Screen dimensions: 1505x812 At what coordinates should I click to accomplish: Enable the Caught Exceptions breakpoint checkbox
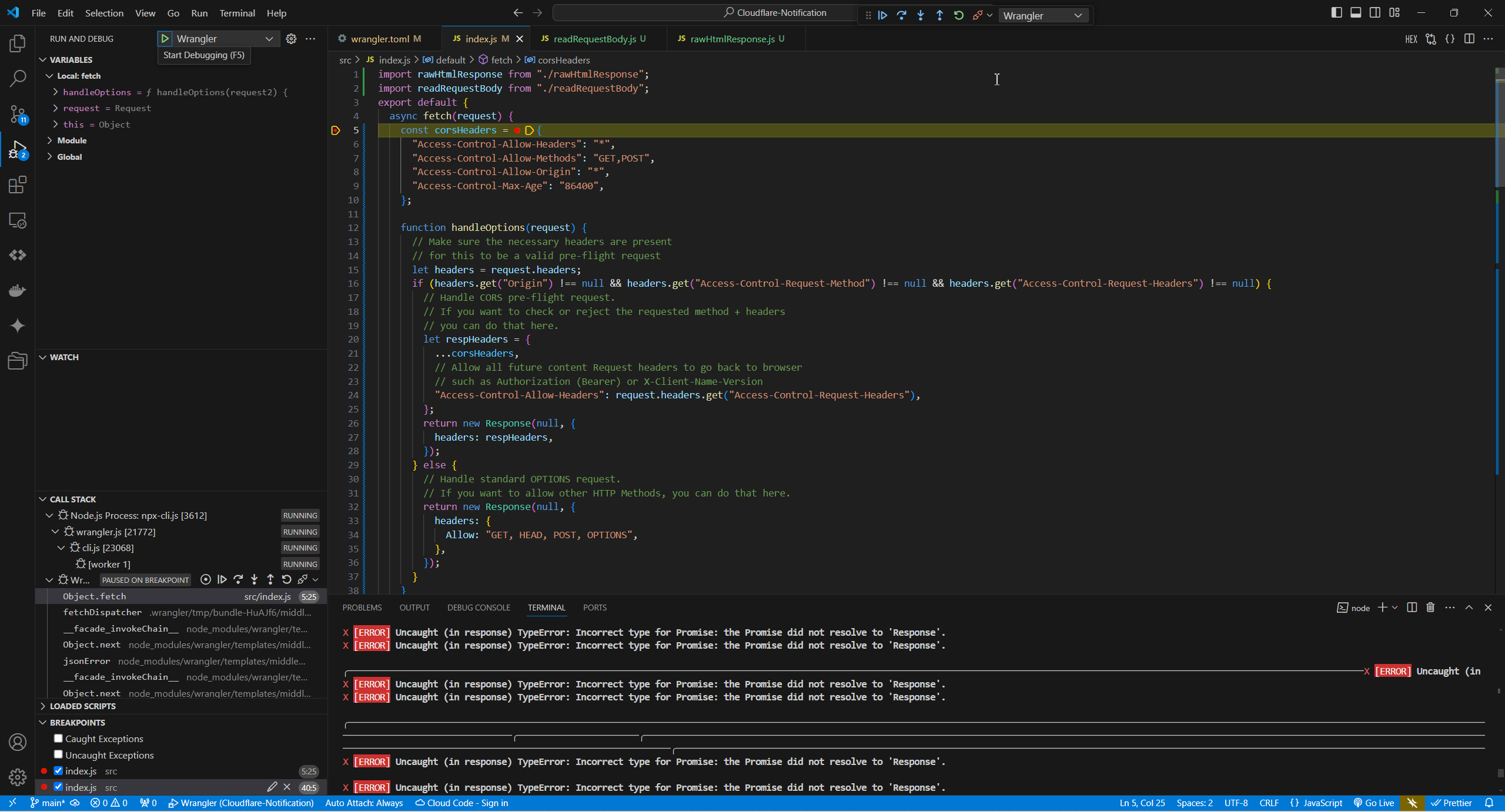coord(58,739)
